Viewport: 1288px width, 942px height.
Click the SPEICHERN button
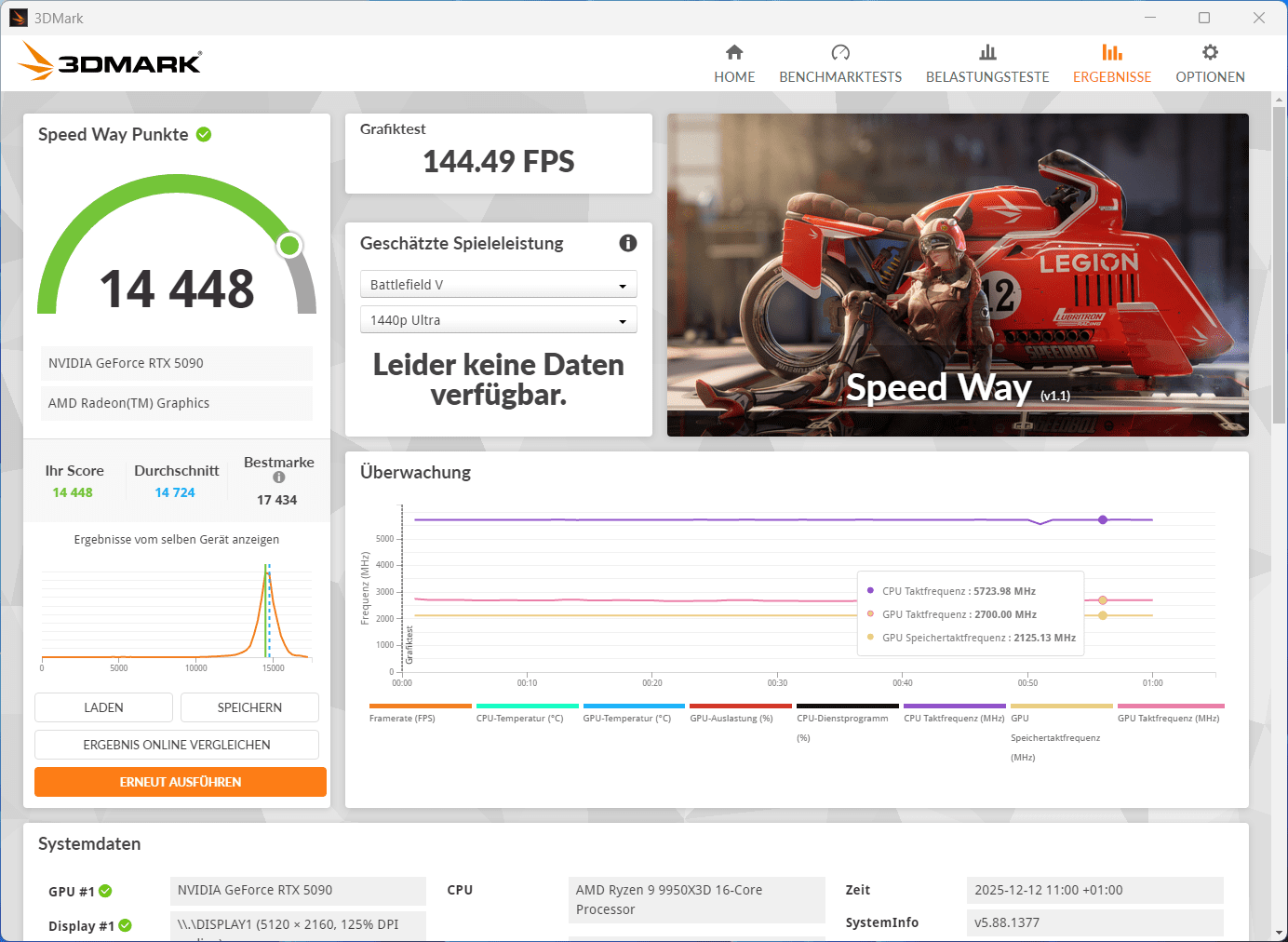(249, 707)
